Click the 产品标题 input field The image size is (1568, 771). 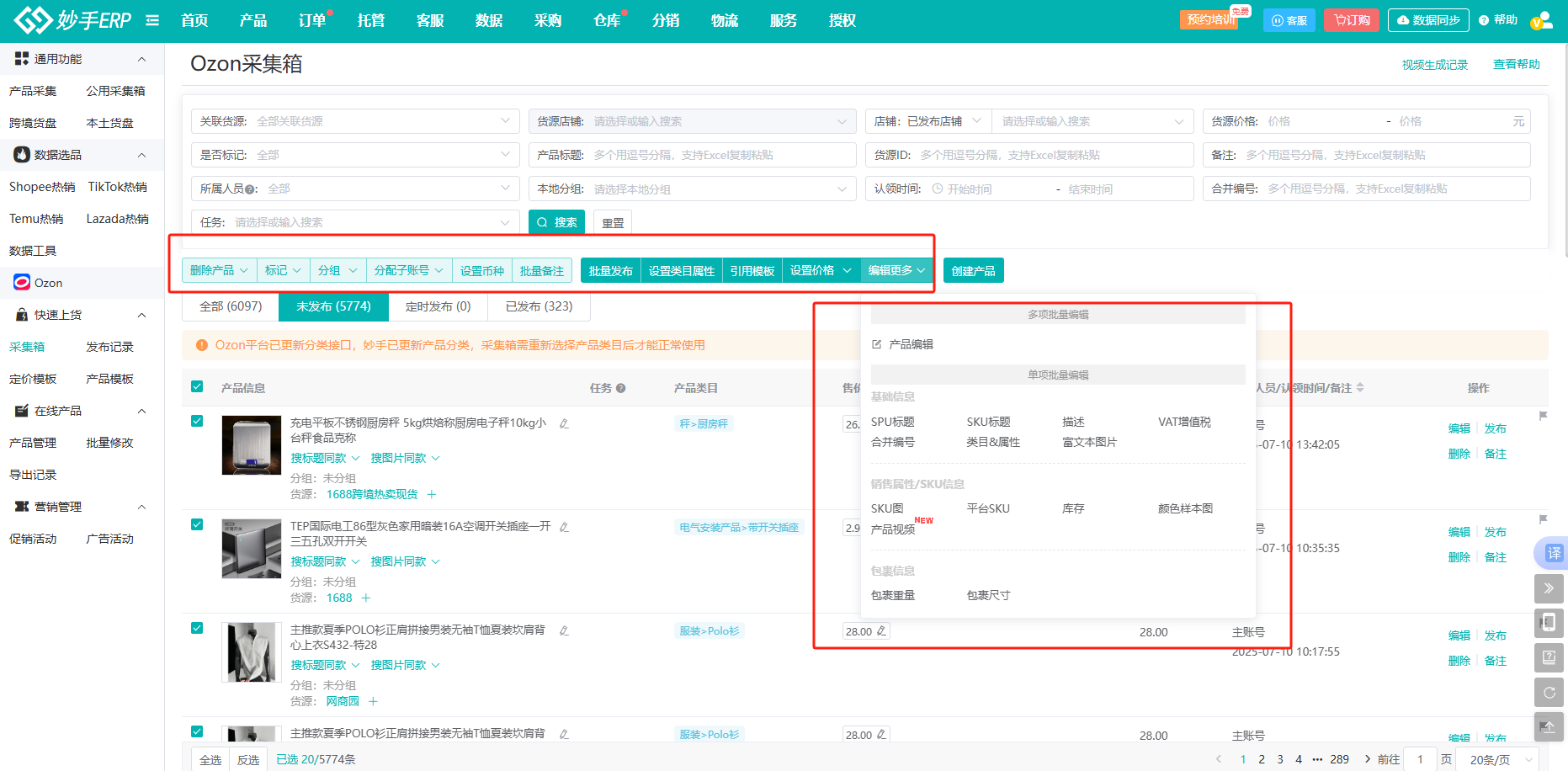(720, 155)
